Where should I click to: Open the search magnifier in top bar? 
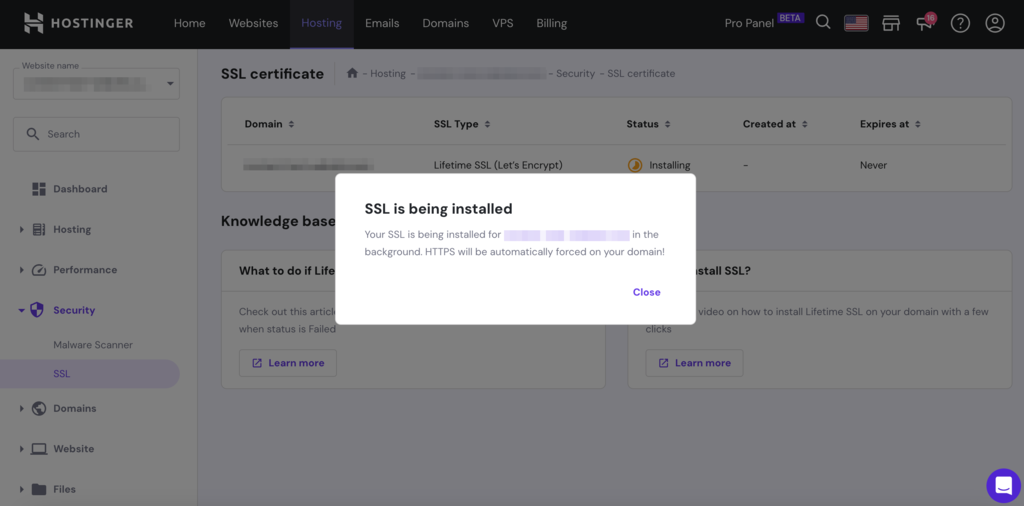(x=824, y=23)
